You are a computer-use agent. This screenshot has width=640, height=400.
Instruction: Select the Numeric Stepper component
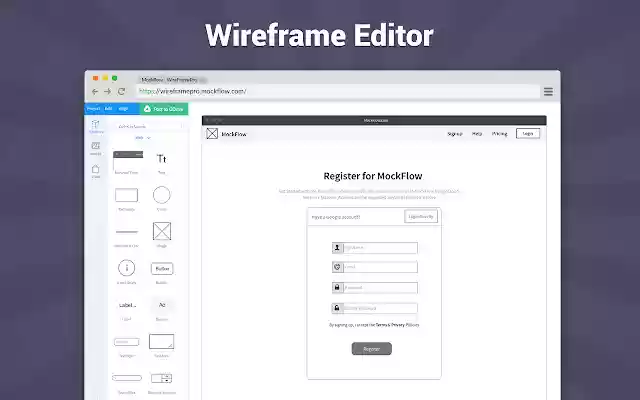click(162, 382)
